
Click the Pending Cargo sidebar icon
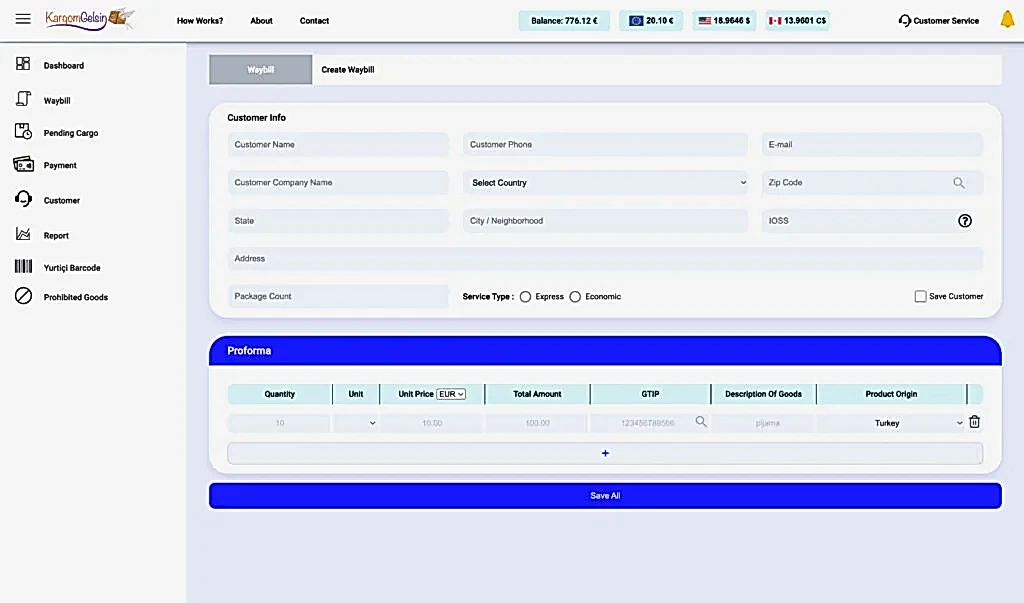click(x=23, y=132)
